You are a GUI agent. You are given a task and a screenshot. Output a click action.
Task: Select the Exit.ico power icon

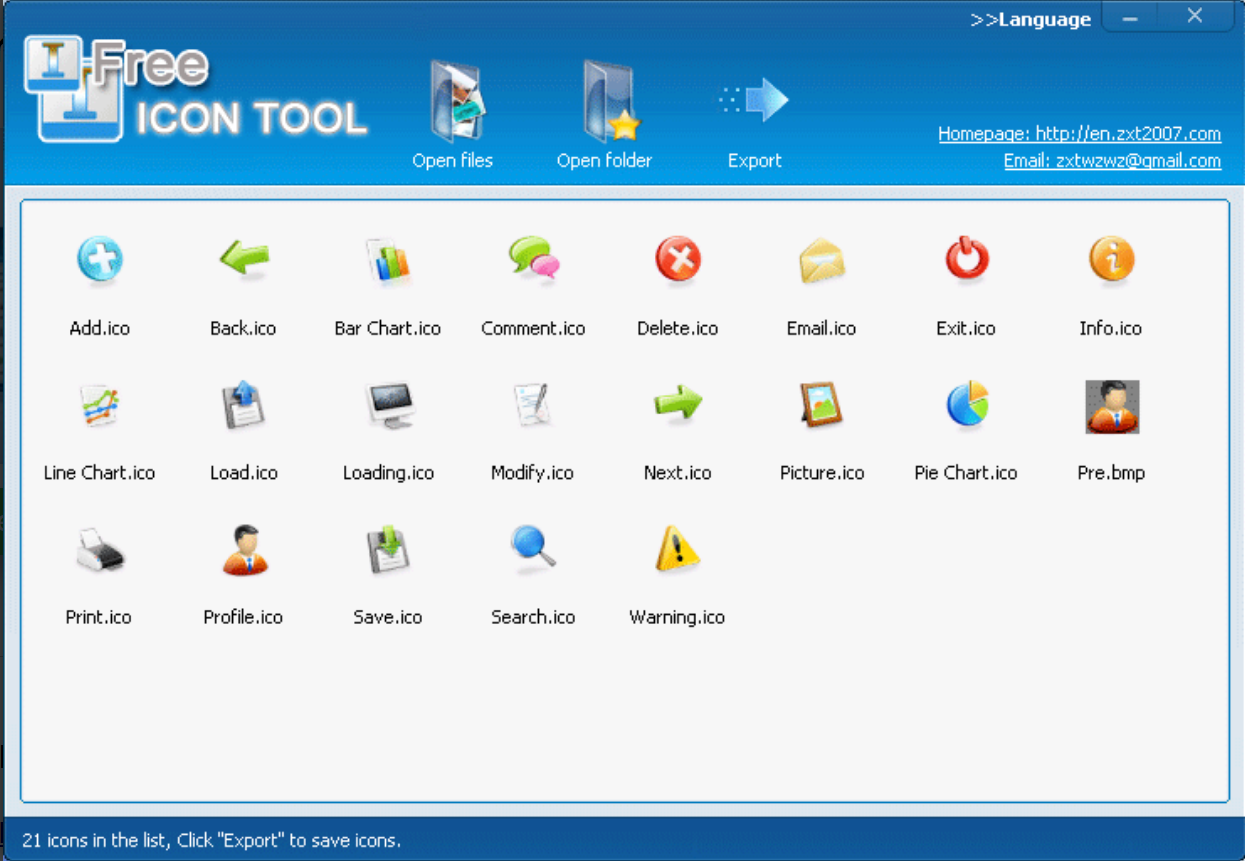point(965,262)
